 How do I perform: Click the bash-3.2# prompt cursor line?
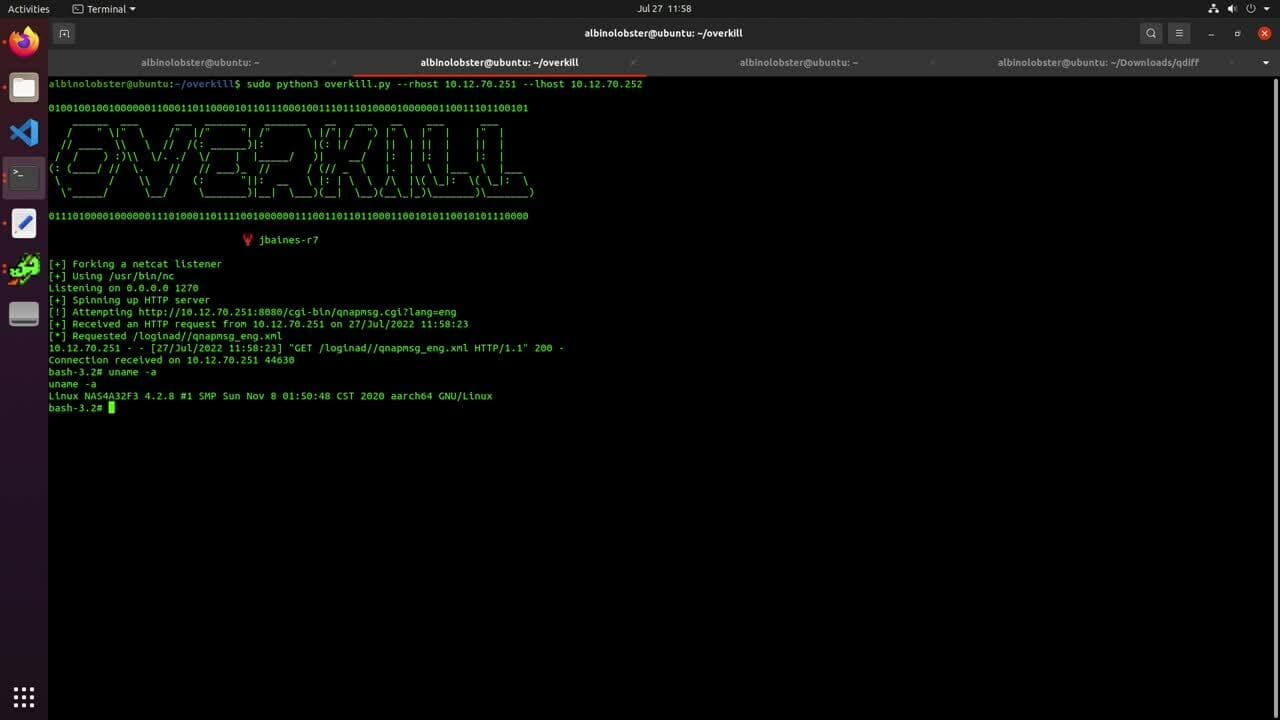click(82, 408)
